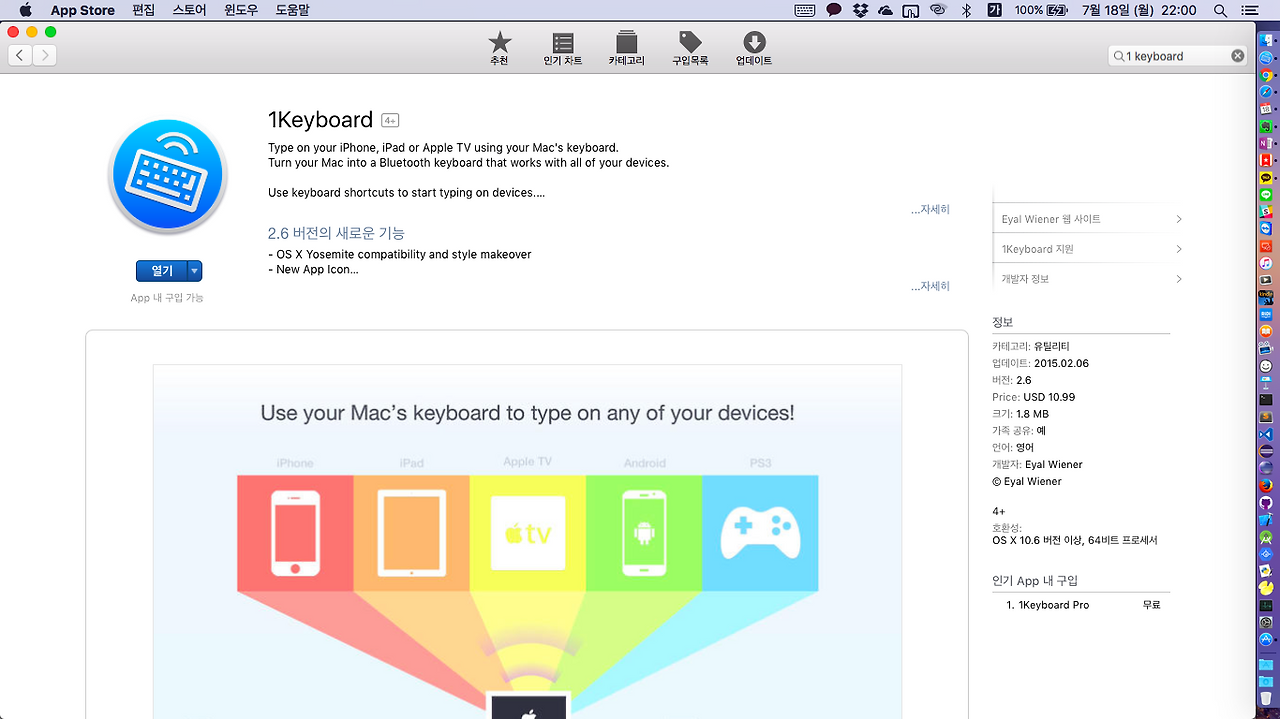This screenshot has width=1280, height=719.
Task: Open Safari in the Dock
Action: coord(1265,92)
